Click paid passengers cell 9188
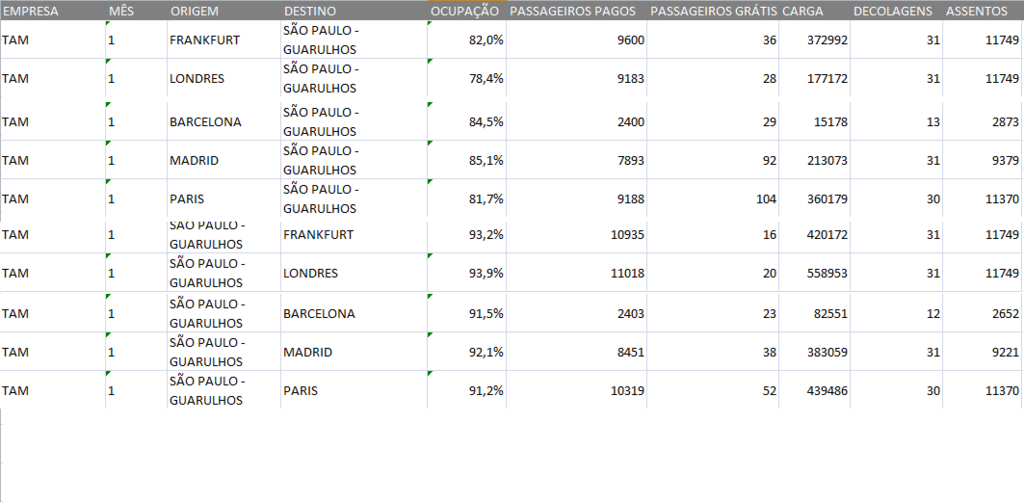 577,198
